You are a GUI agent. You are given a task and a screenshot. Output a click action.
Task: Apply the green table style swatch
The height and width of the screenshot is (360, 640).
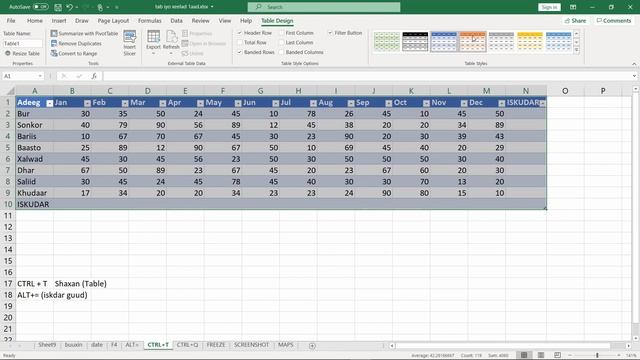click(387, 42)
